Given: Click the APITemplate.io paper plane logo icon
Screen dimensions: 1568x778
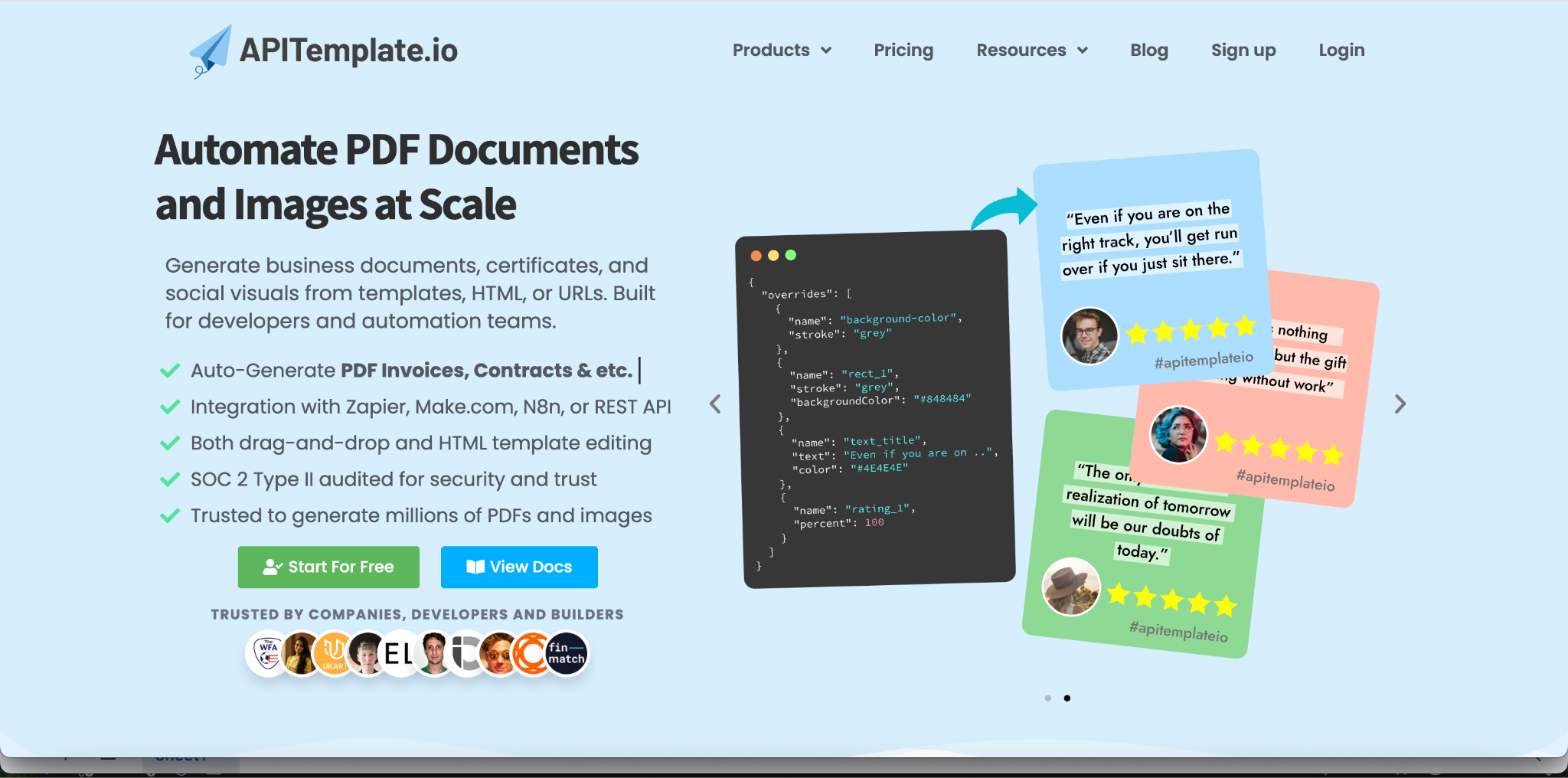Looking at the screenshot, I should (x=211, y=51).
